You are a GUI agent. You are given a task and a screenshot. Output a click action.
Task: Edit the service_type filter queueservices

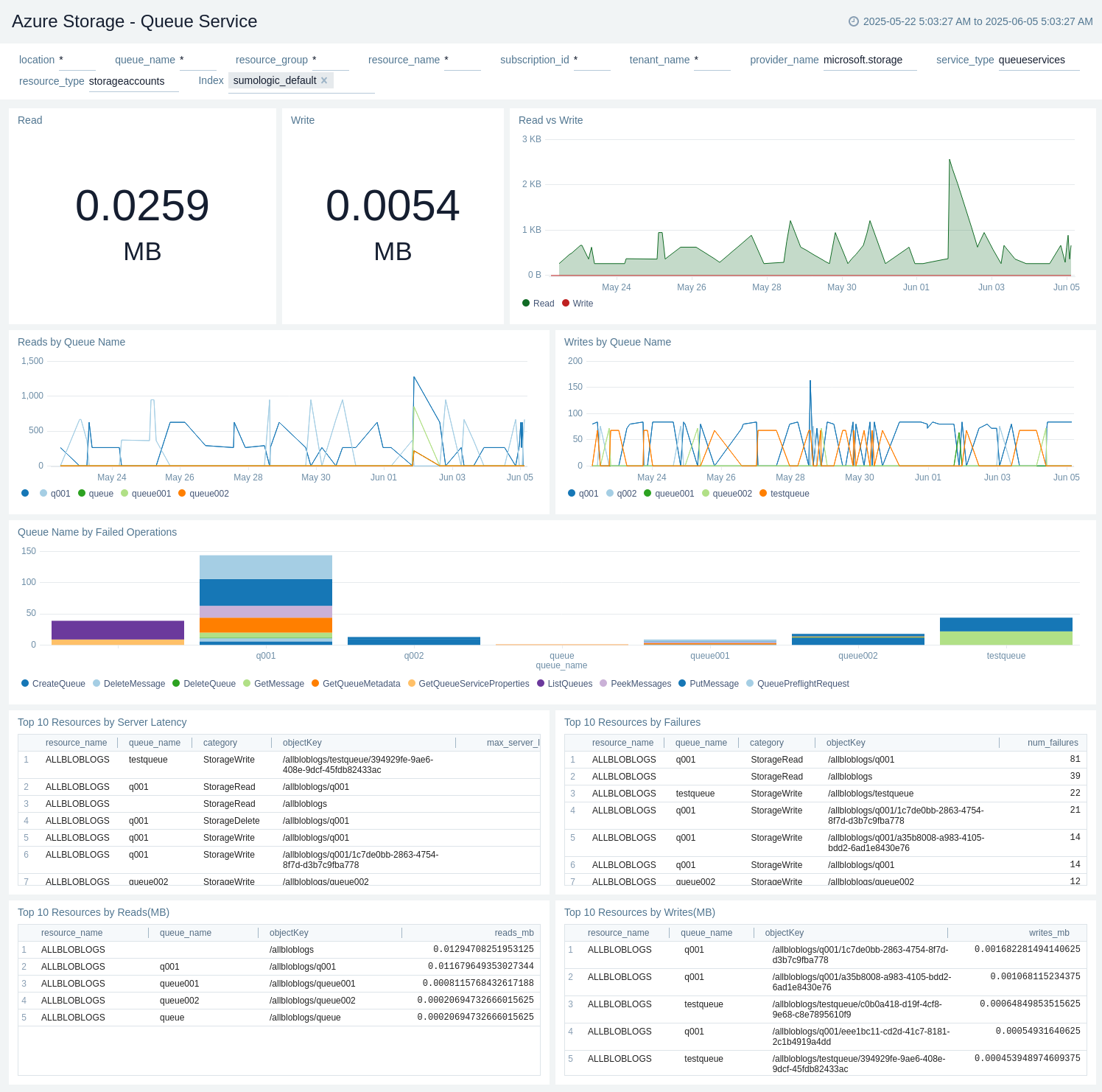coord(1039,60)
